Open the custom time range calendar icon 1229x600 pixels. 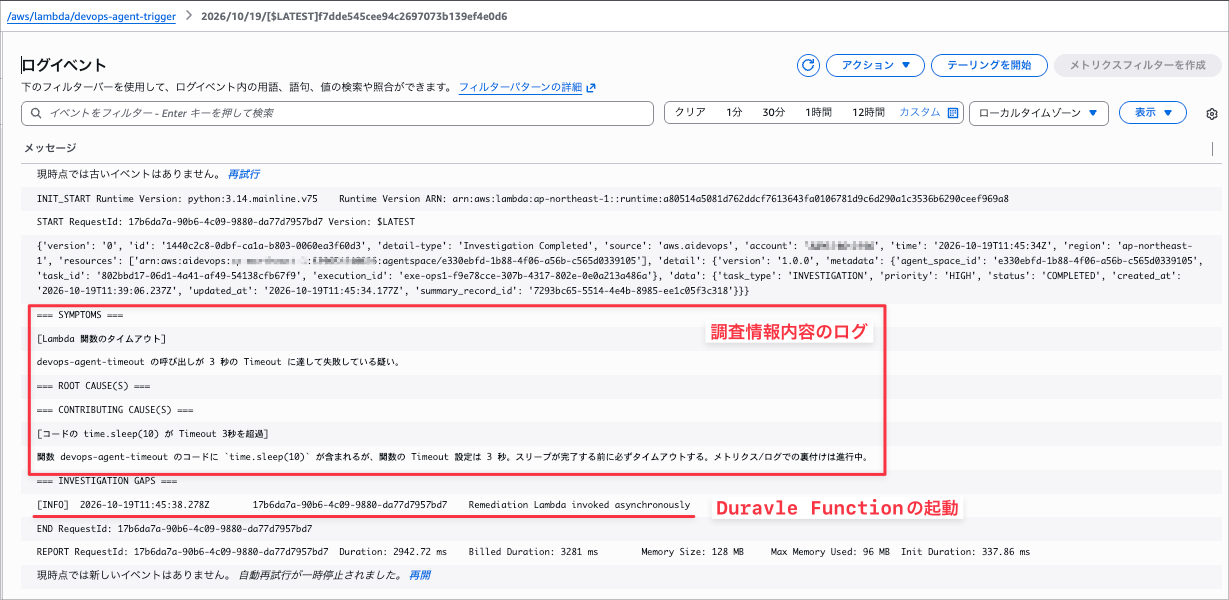tap(953, 113)
